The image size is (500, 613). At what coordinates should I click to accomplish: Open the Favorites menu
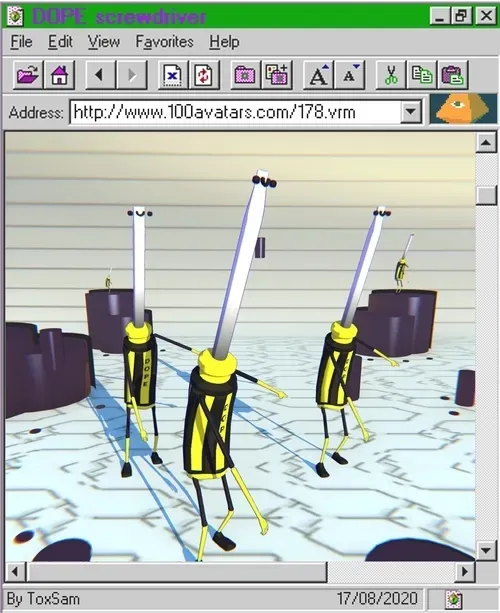[165, 41]
